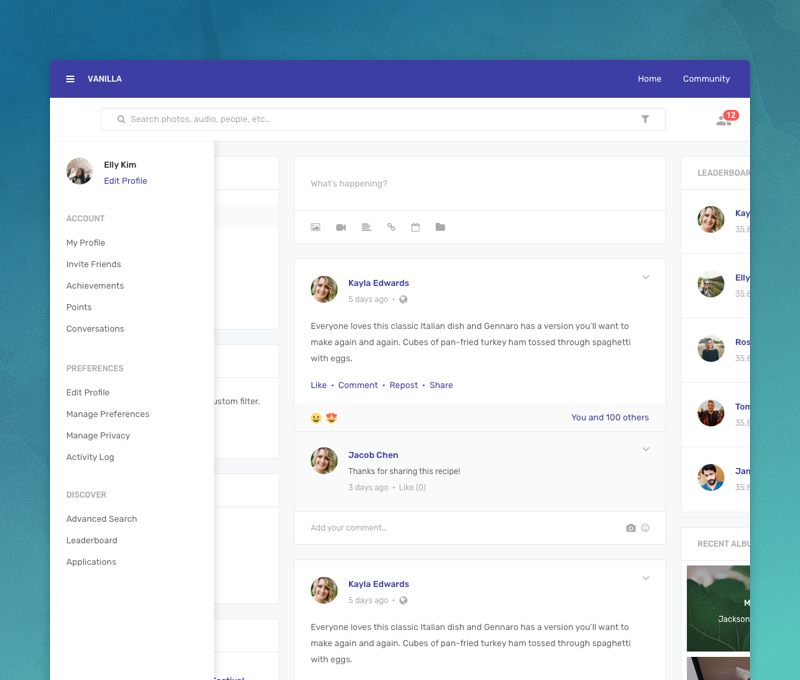Image resolution: width=800 pixels, height=680 pixels.
Task: Like the top Kayla Edwards post
Action: pyautogui.click(x=318, y=385)
